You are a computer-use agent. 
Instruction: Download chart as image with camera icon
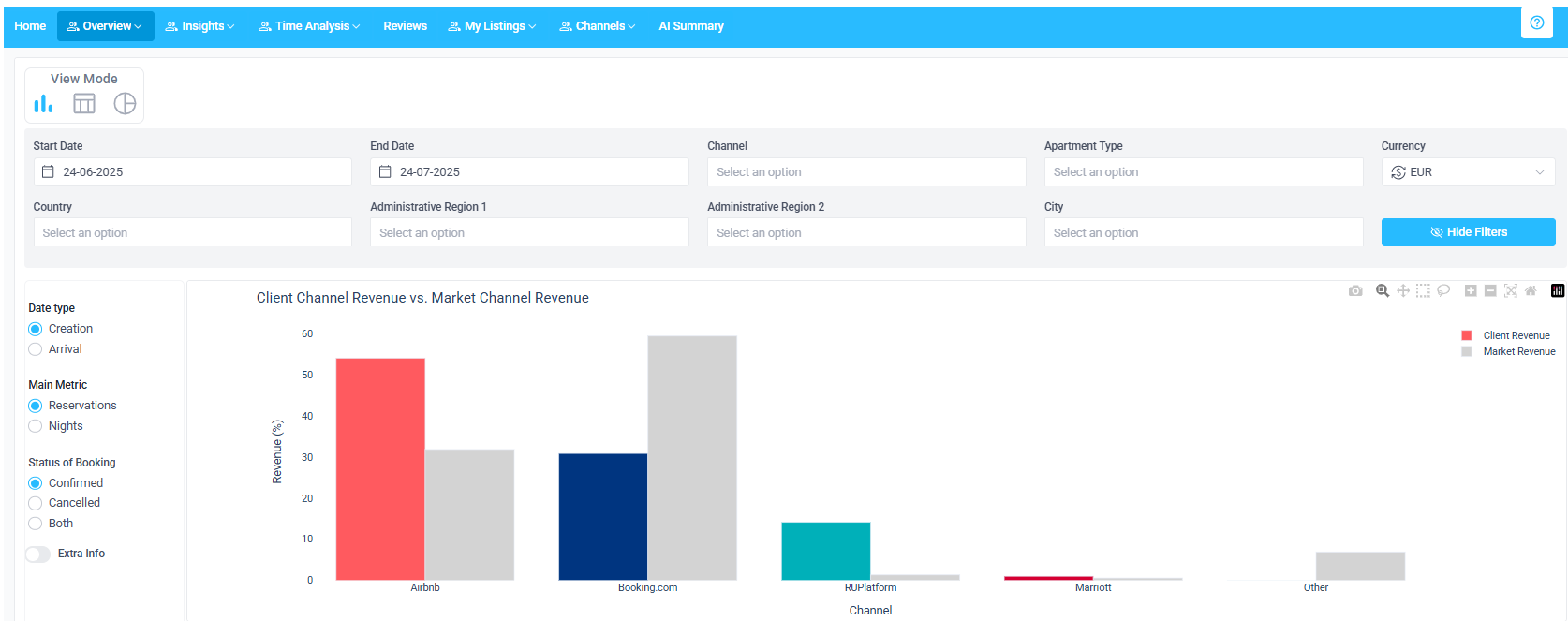click(1355, 291)
